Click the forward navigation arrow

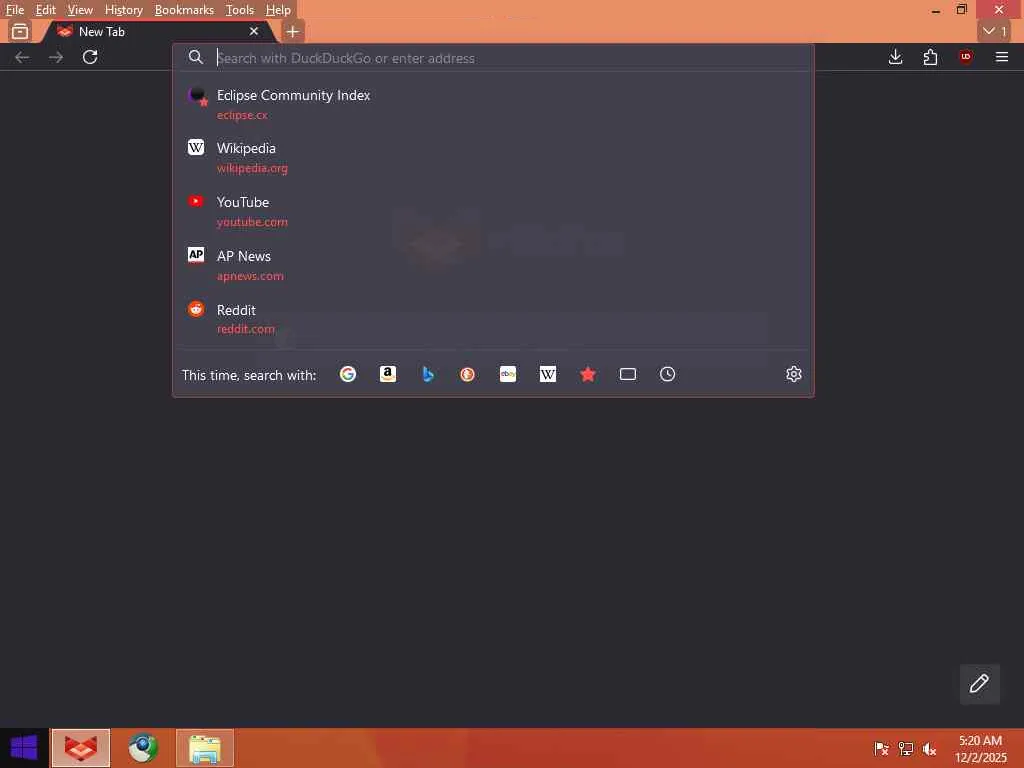(x=56, y=57)
